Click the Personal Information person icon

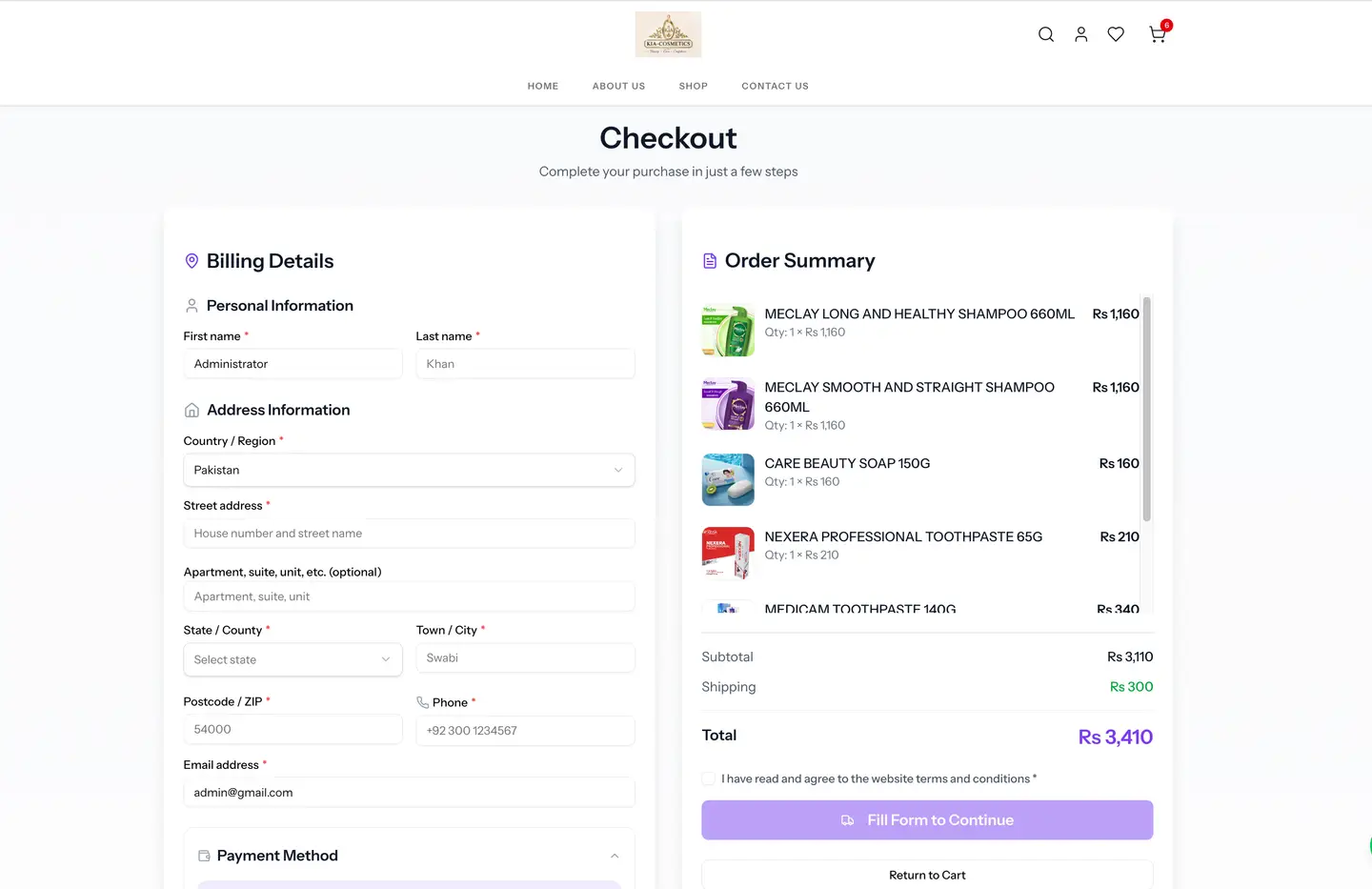pos(192,306)
